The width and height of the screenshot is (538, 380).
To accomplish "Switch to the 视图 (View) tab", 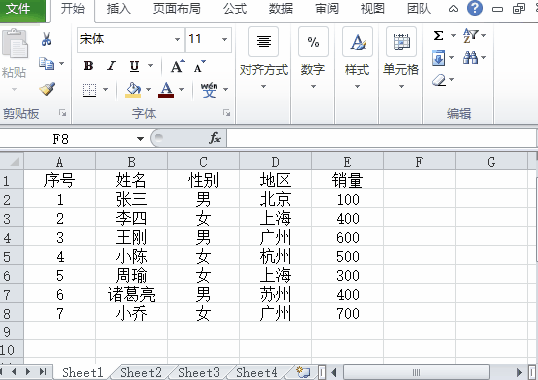I will (373, 9).
